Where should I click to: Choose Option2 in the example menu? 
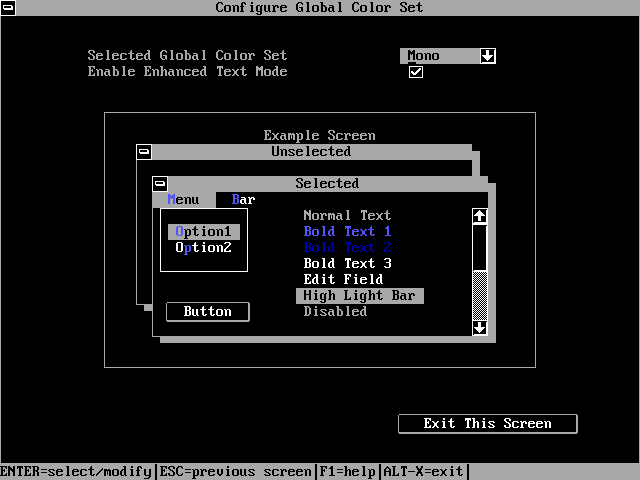pos(204,248)
